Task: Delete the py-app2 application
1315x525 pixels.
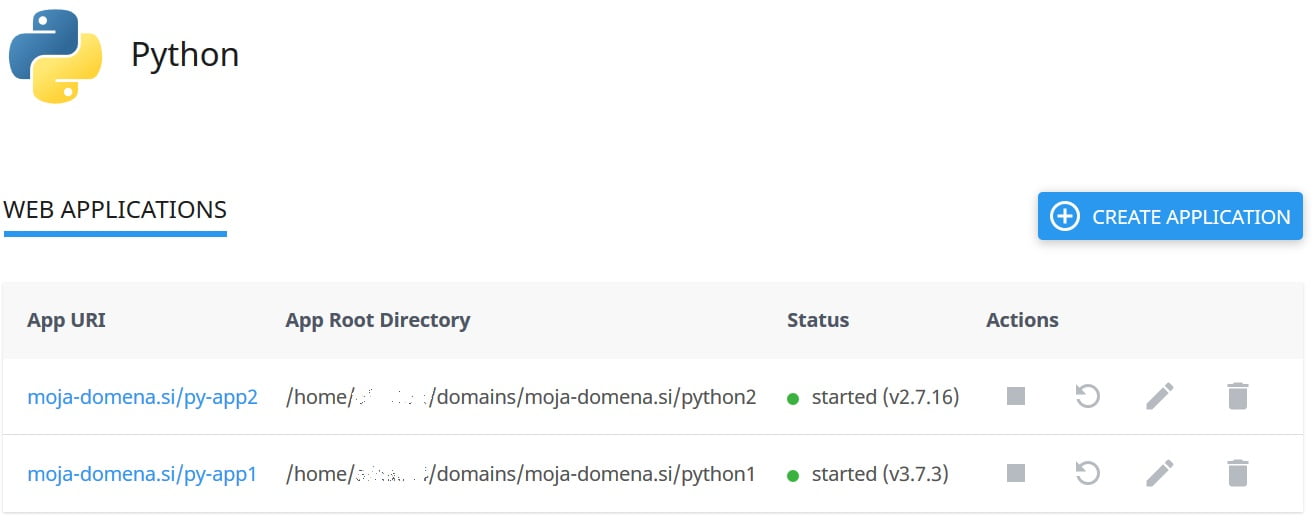Action: pyautogui.click(x=1237, y=397)
